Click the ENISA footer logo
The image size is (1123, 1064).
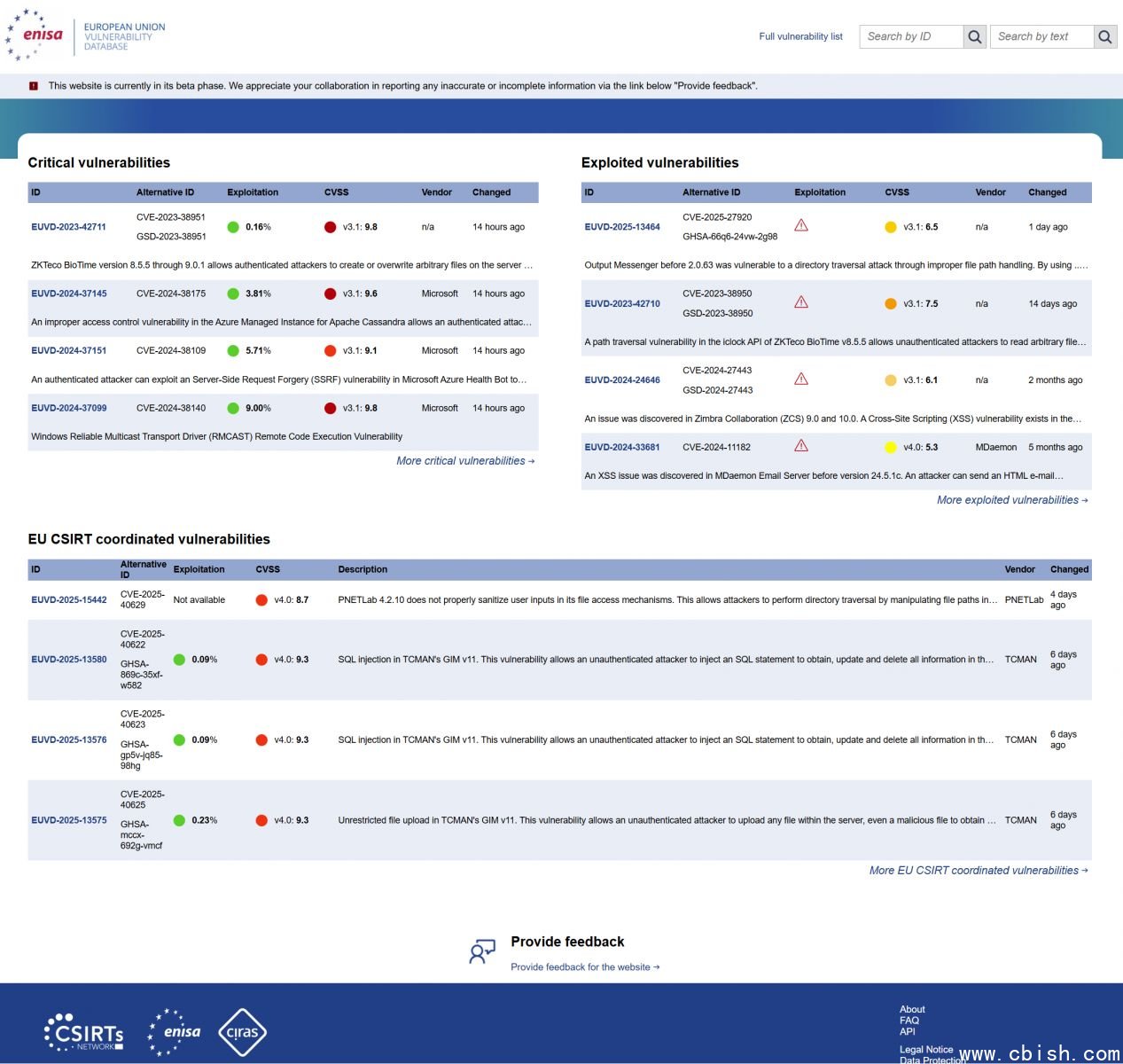pos(175,1032)
